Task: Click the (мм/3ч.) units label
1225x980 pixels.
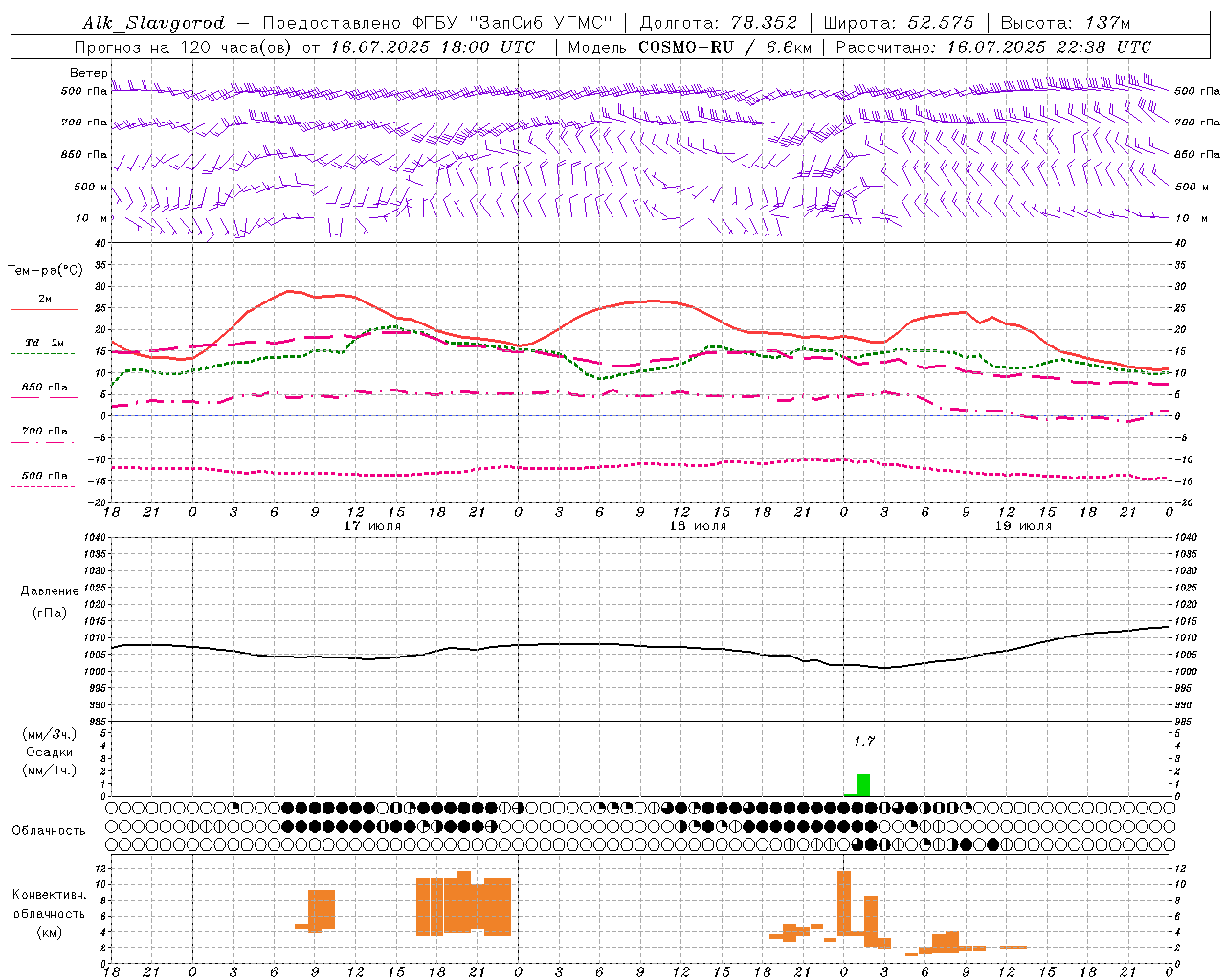Action: (48, 734)
